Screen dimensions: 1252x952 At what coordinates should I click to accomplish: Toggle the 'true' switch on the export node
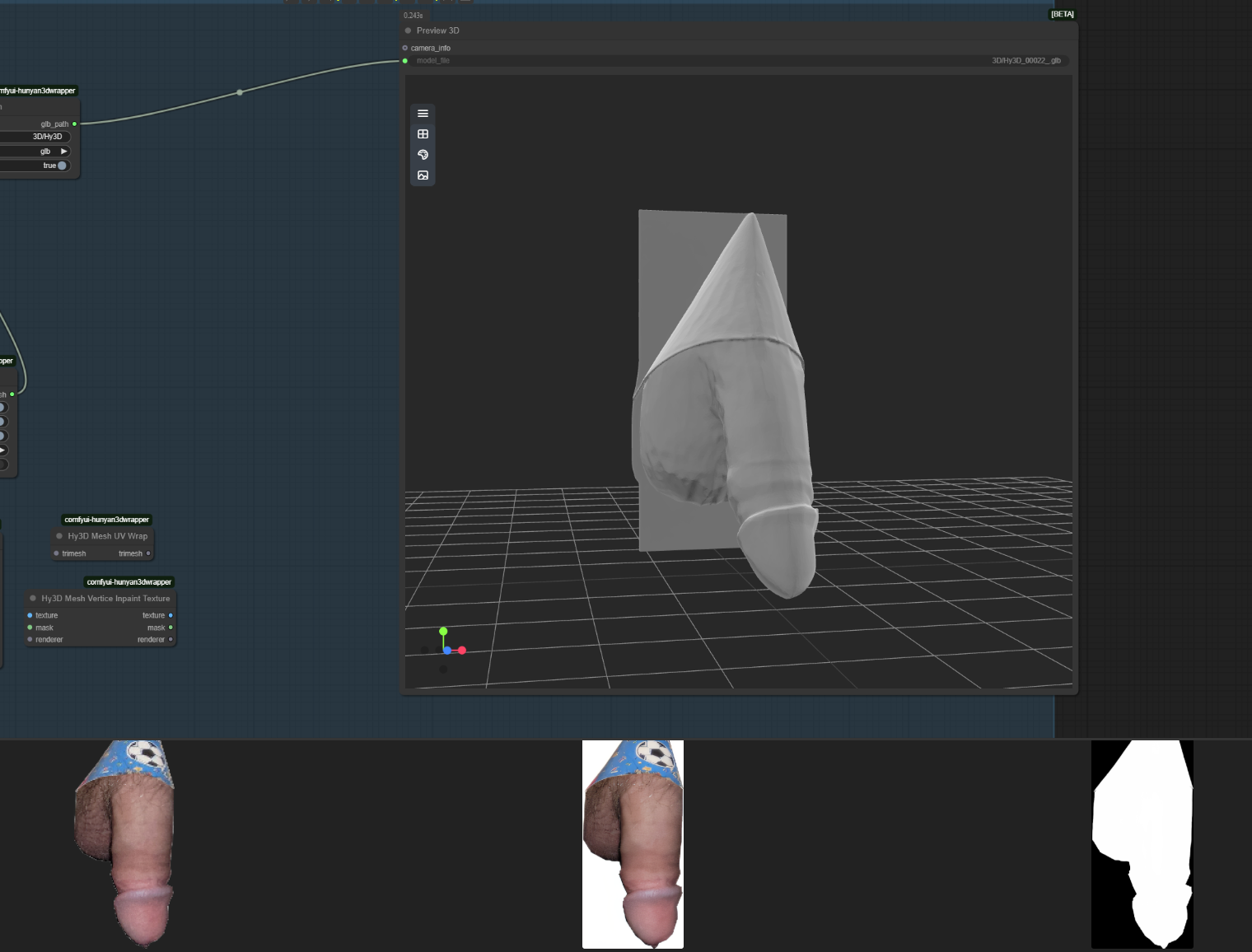tap(62, 166)
